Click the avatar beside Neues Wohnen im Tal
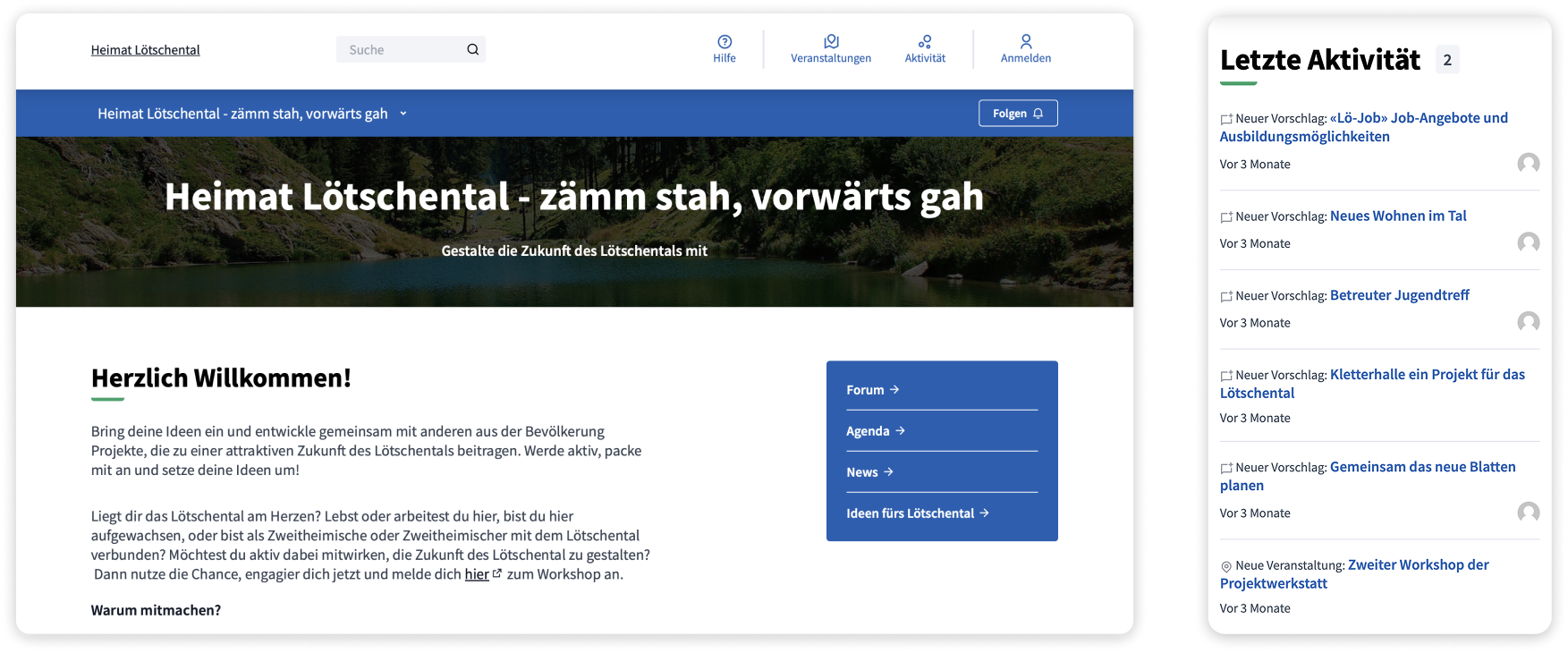This screenshot has width=1568, height=653. point(1529,243)
